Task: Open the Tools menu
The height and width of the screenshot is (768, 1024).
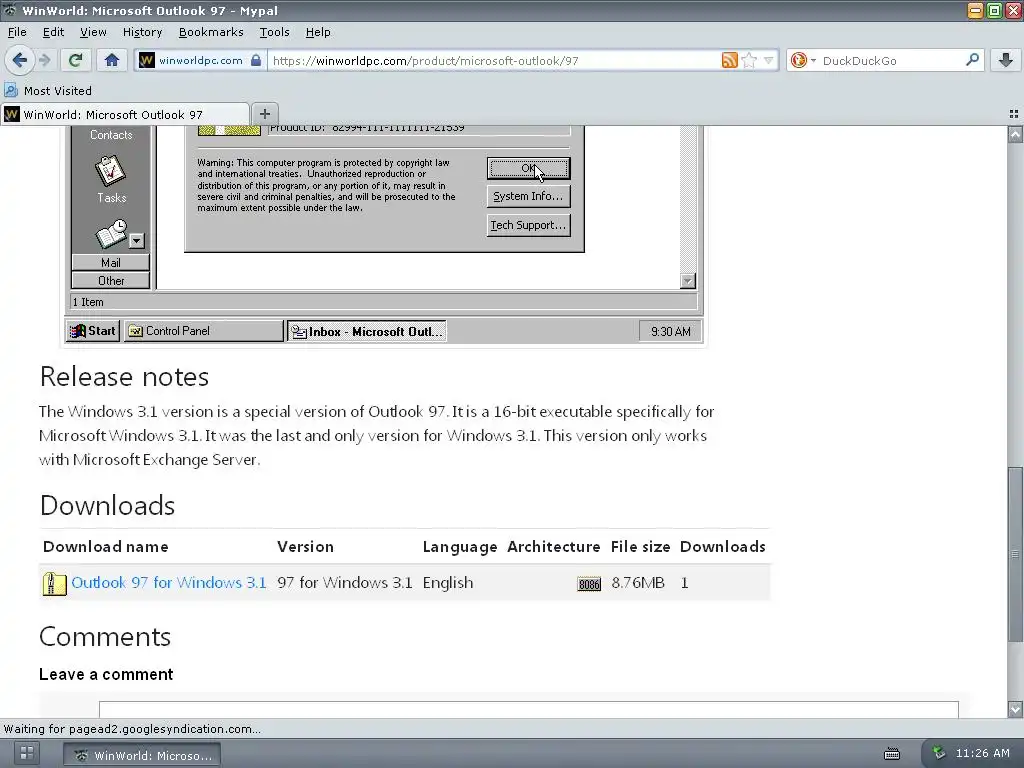Action: [274, 32]
